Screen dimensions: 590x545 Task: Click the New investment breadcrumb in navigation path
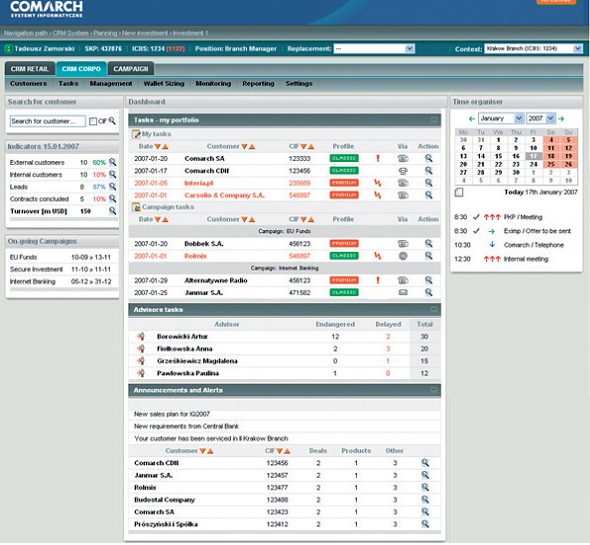point(145,33)
